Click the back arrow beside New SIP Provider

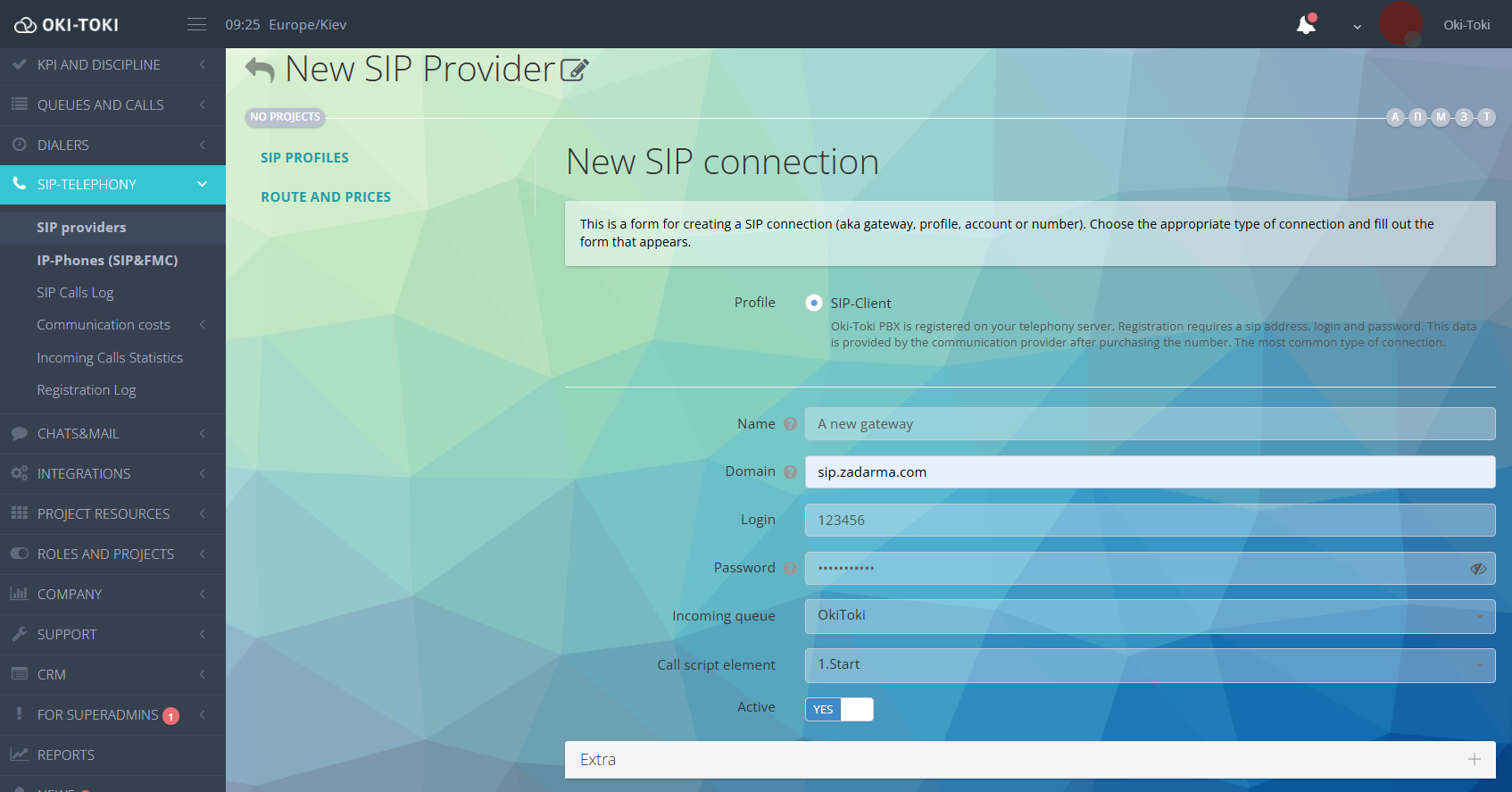pos(259,70)
